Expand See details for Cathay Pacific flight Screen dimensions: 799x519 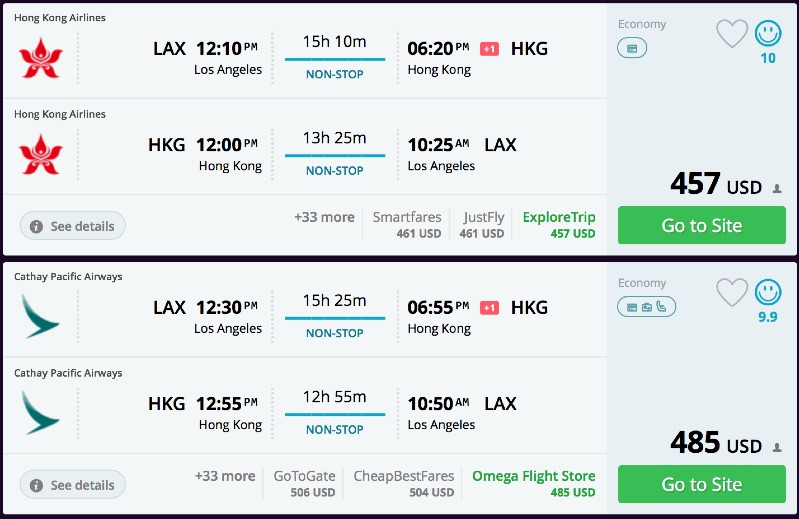tap(72, 485)
